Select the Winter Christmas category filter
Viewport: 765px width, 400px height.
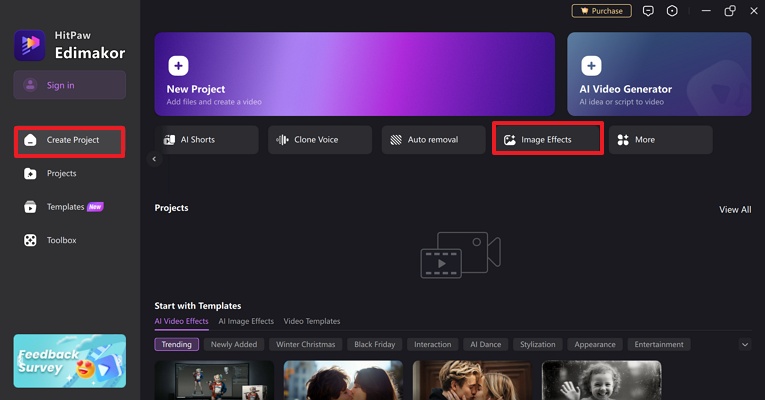(305, 344)
